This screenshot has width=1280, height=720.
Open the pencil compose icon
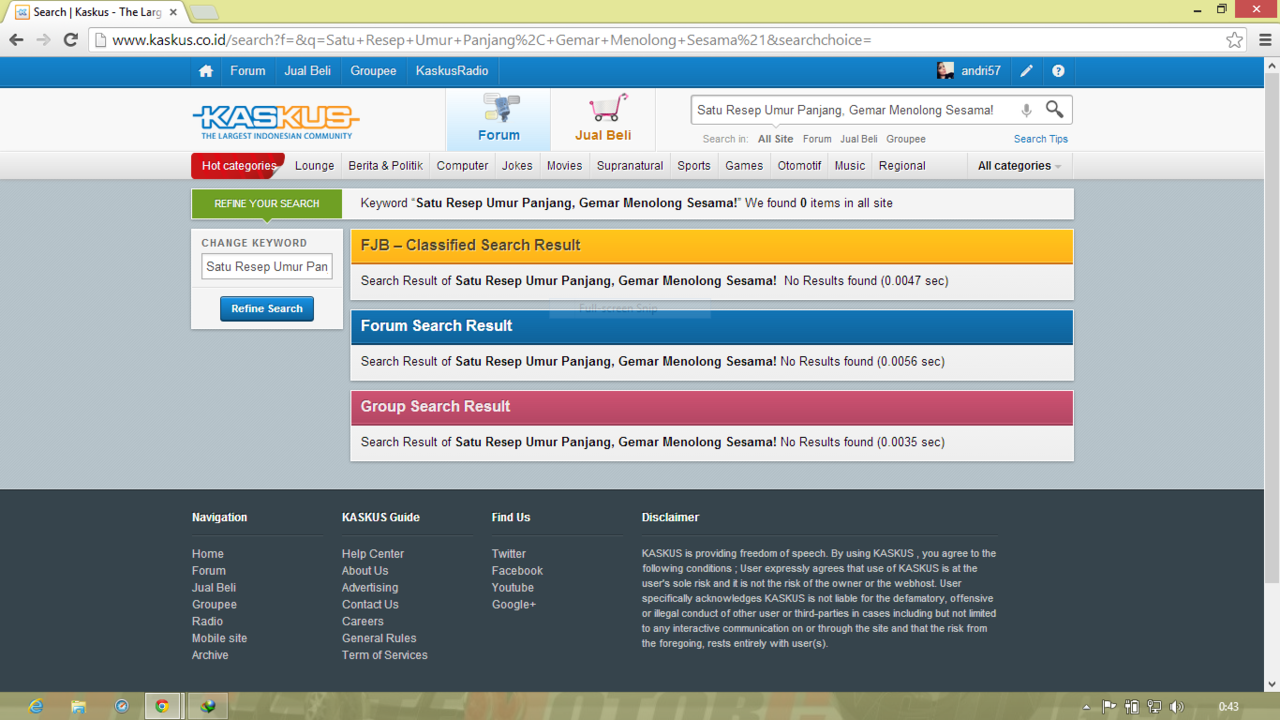pyautogui.click(x=1026, y=71)
